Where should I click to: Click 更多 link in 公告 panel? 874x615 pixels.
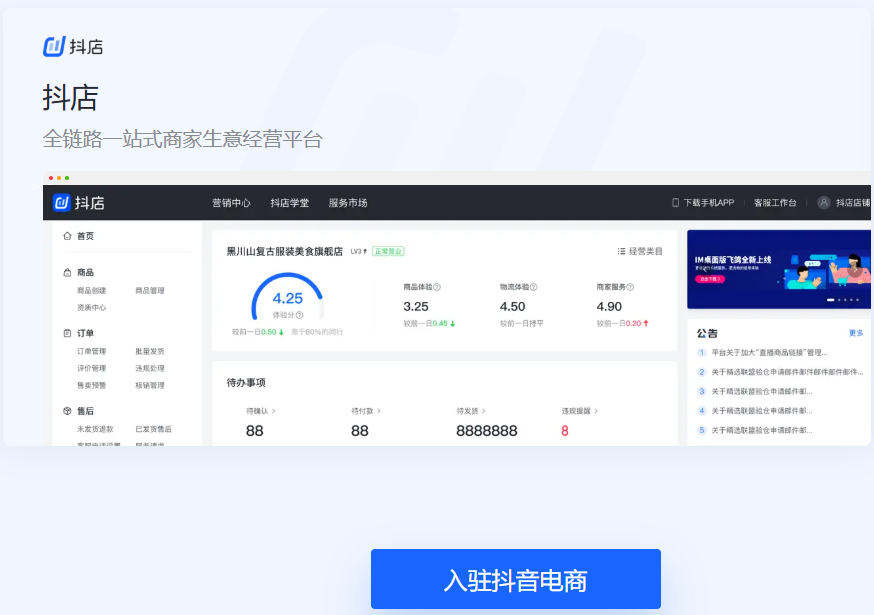[856, 333]
